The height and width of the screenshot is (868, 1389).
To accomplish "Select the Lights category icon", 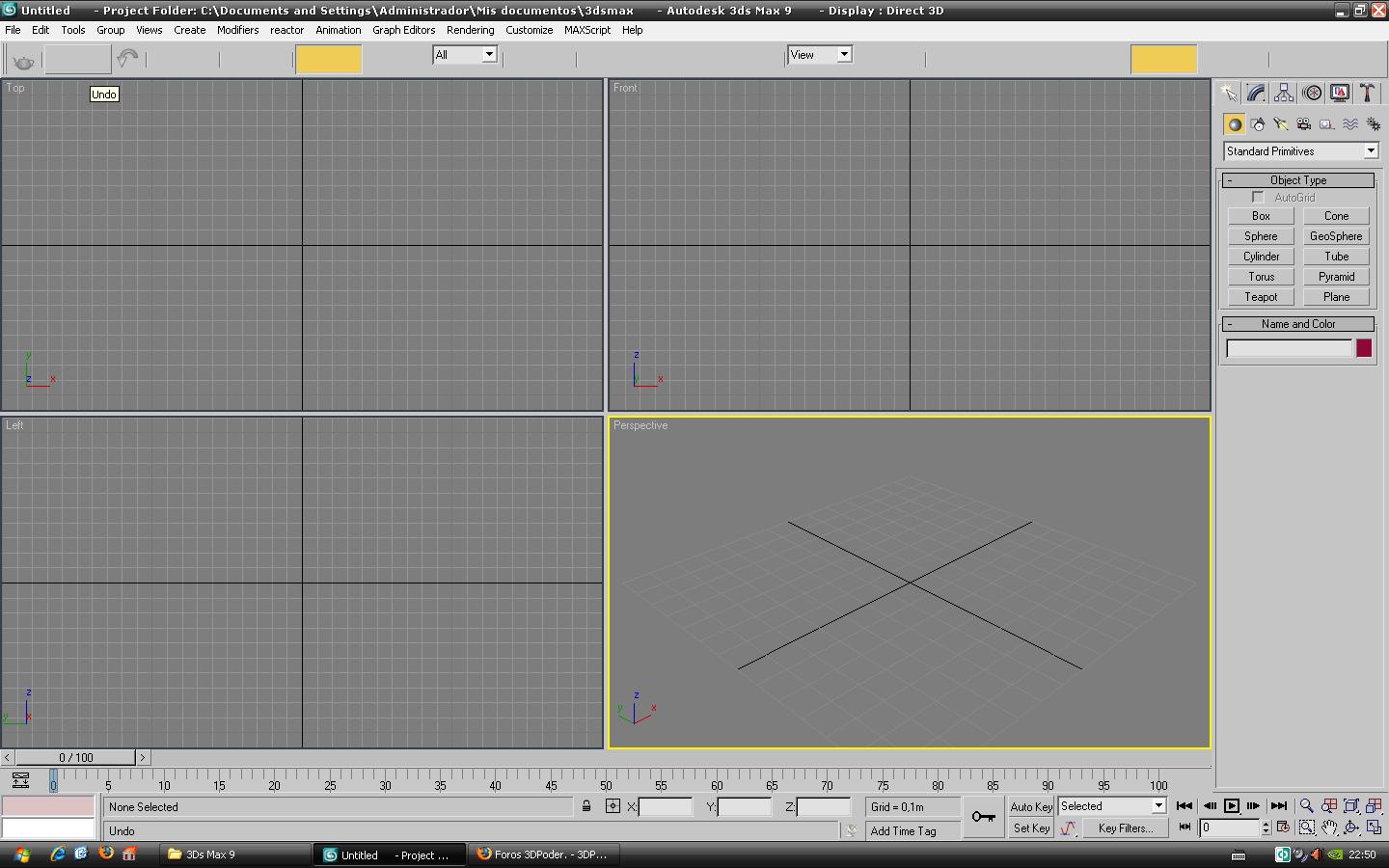I will pyautogui.click(x=1280, y=124).
